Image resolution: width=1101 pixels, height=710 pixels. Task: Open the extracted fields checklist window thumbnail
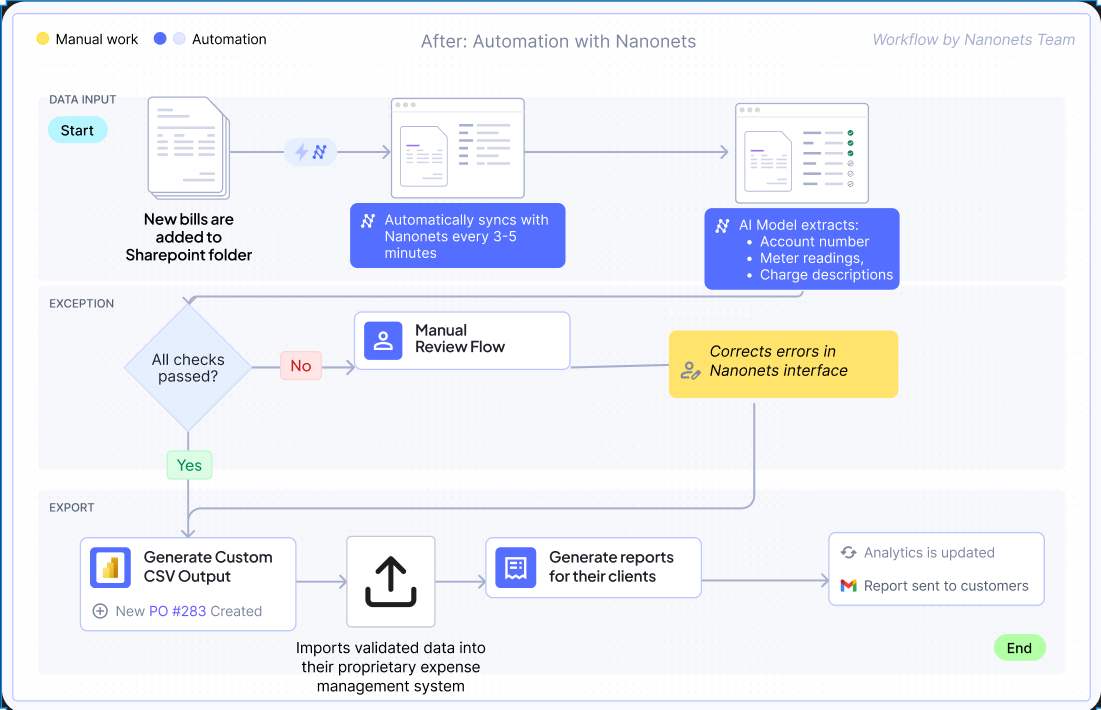pyautogui.click(x=802, y=153)
